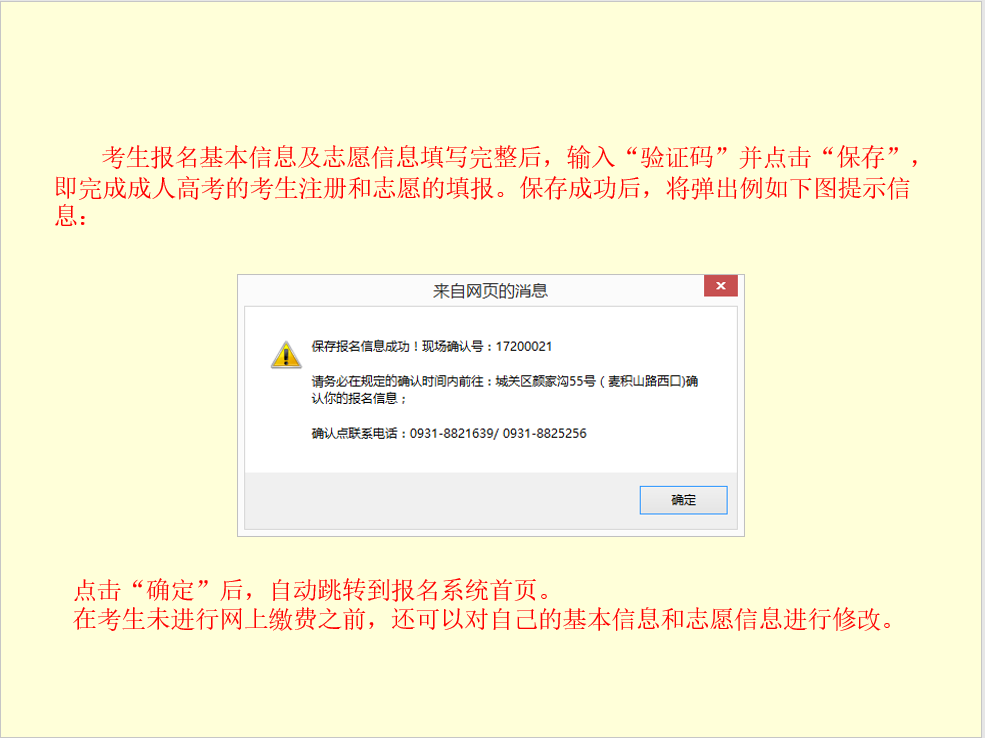Viewport: 985px width, 738px height.
Task: Click the sentence starting 在考生未进行网上缴费之前
Action: (x=483, y=620)
